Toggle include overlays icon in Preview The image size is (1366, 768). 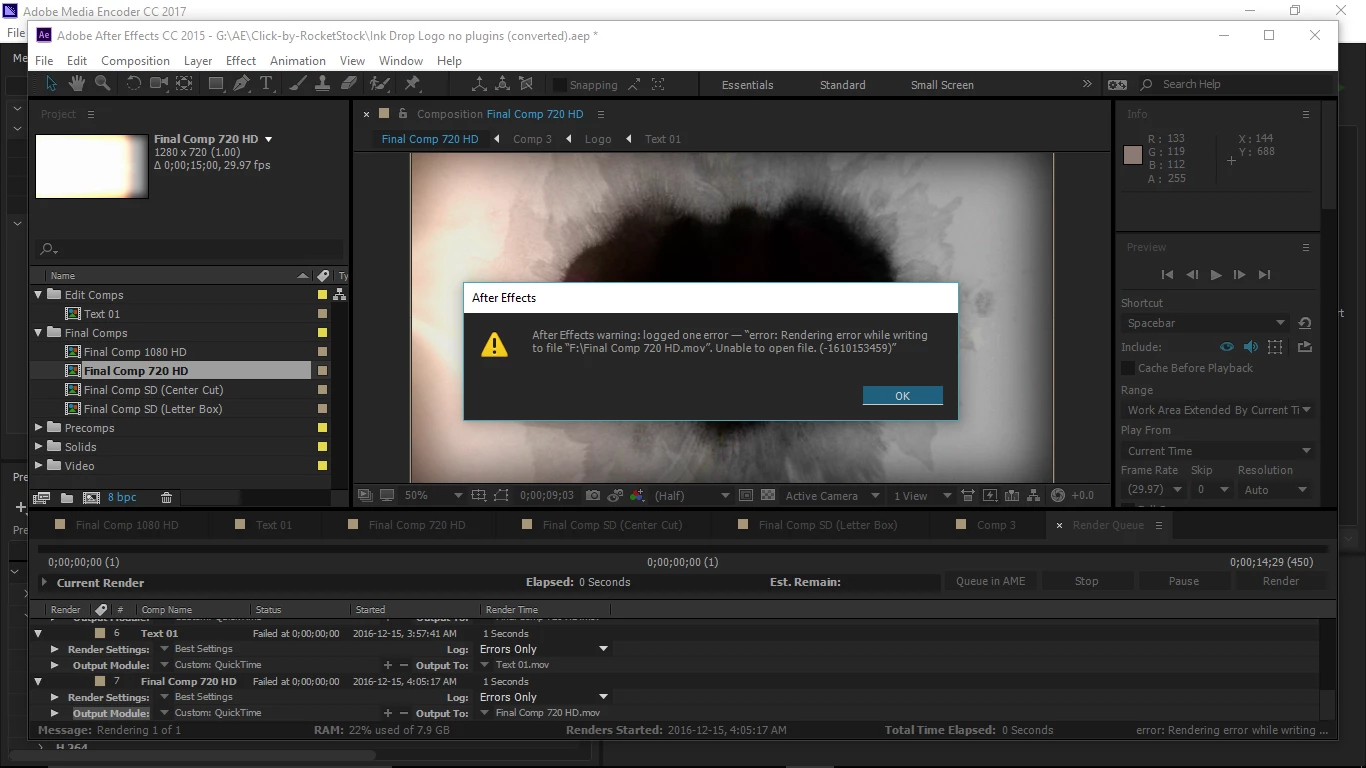click(1275, 347)
